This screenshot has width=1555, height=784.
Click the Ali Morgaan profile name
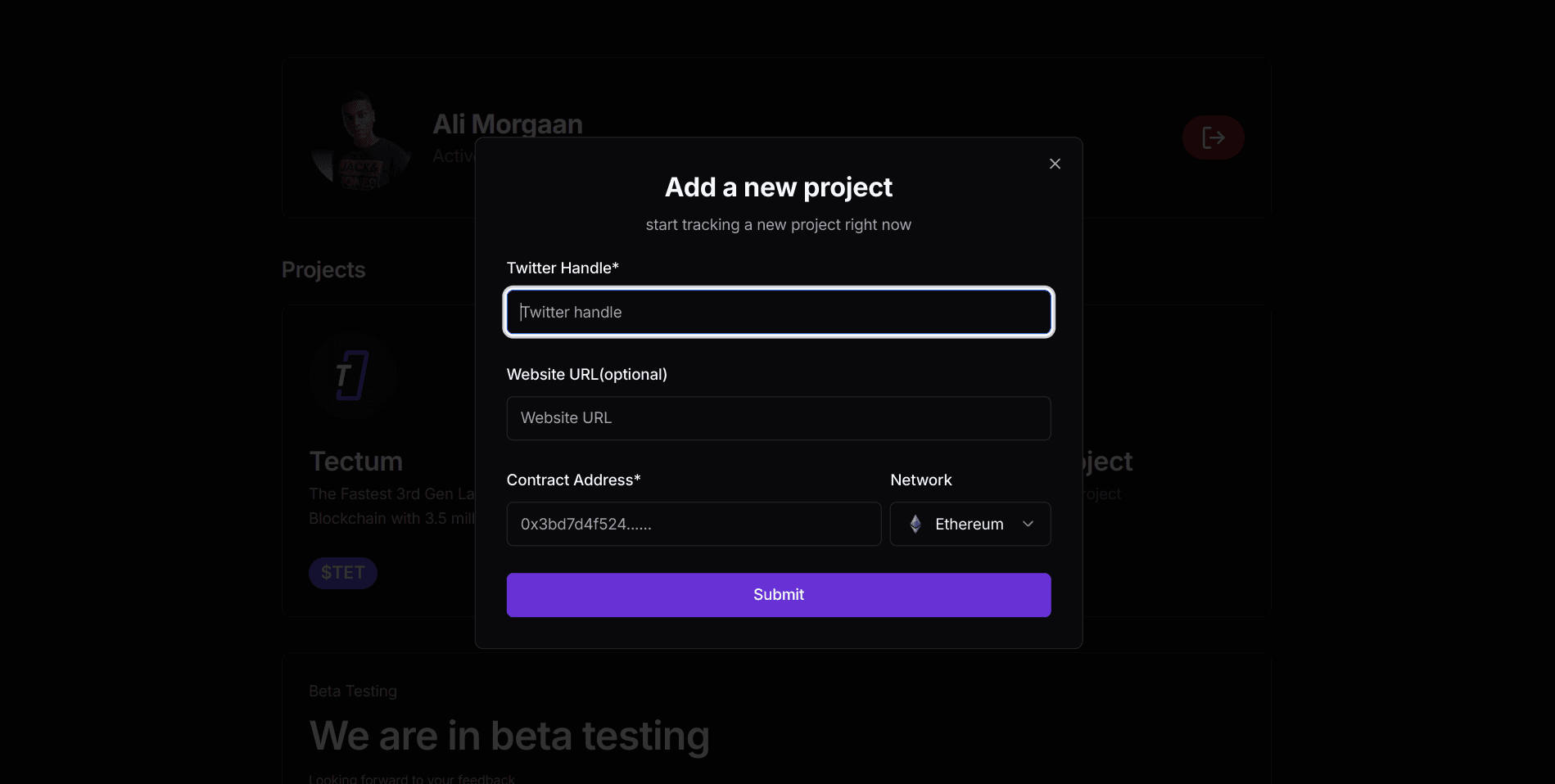coord(508,124)
